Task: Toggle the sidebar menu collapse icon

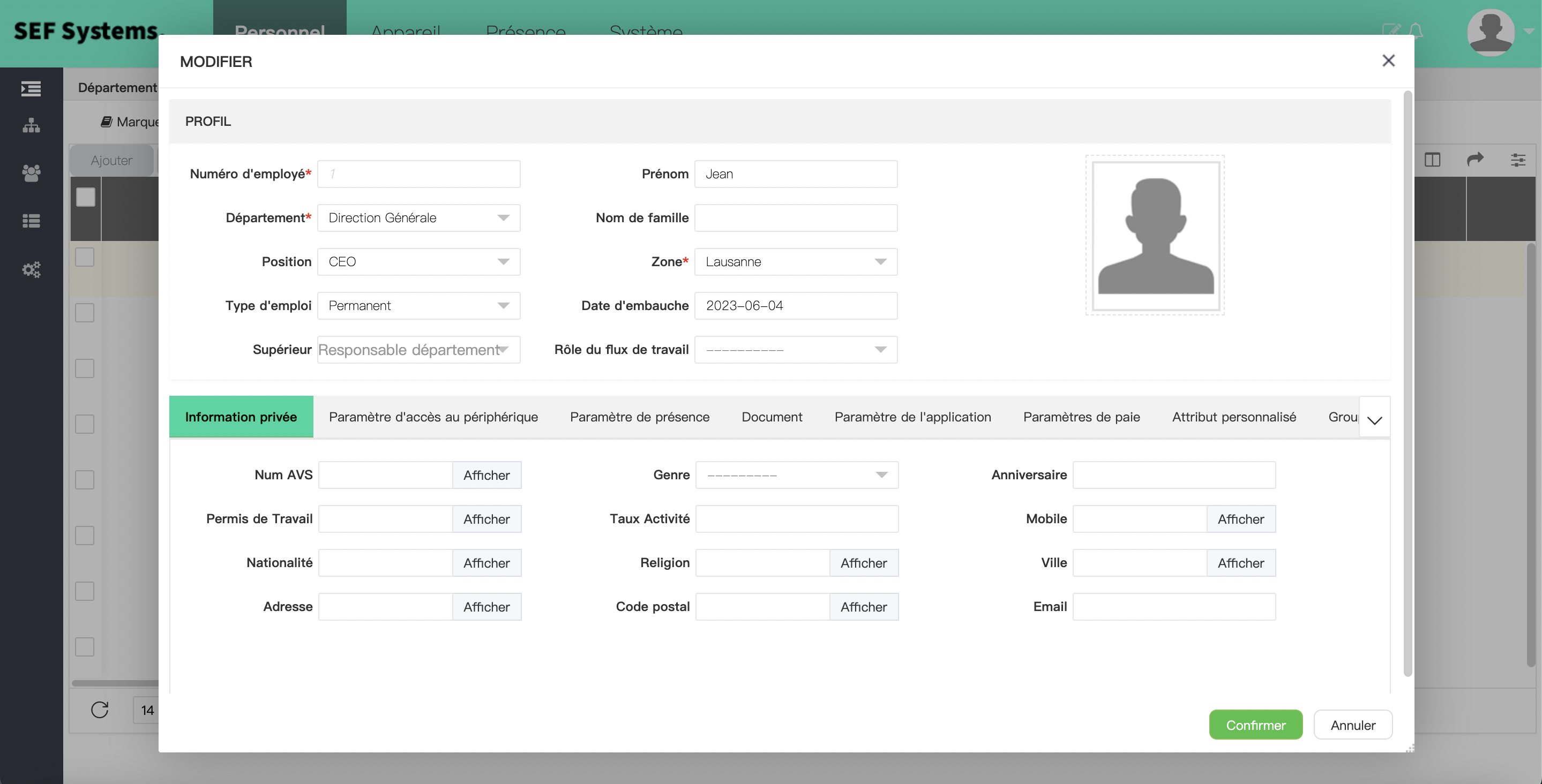Action: tap(31, 88)
